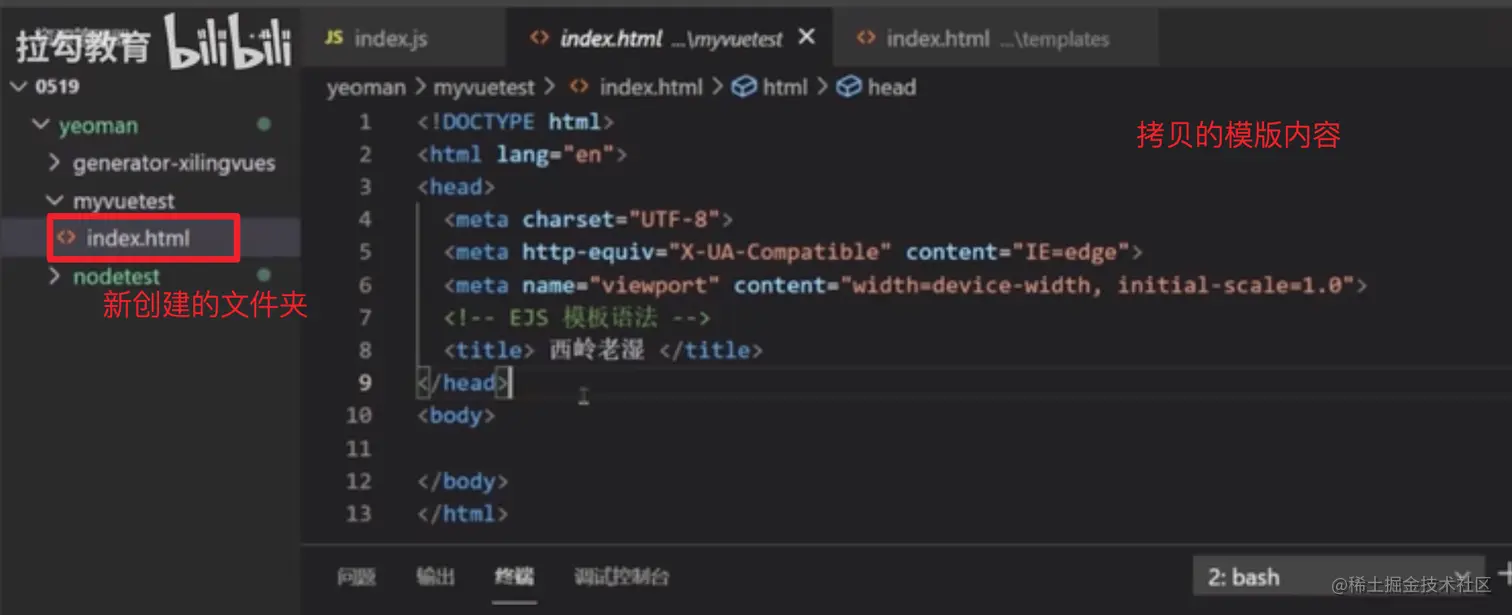
Task: Select index.html in file explorer
Action: coord(137,238)
